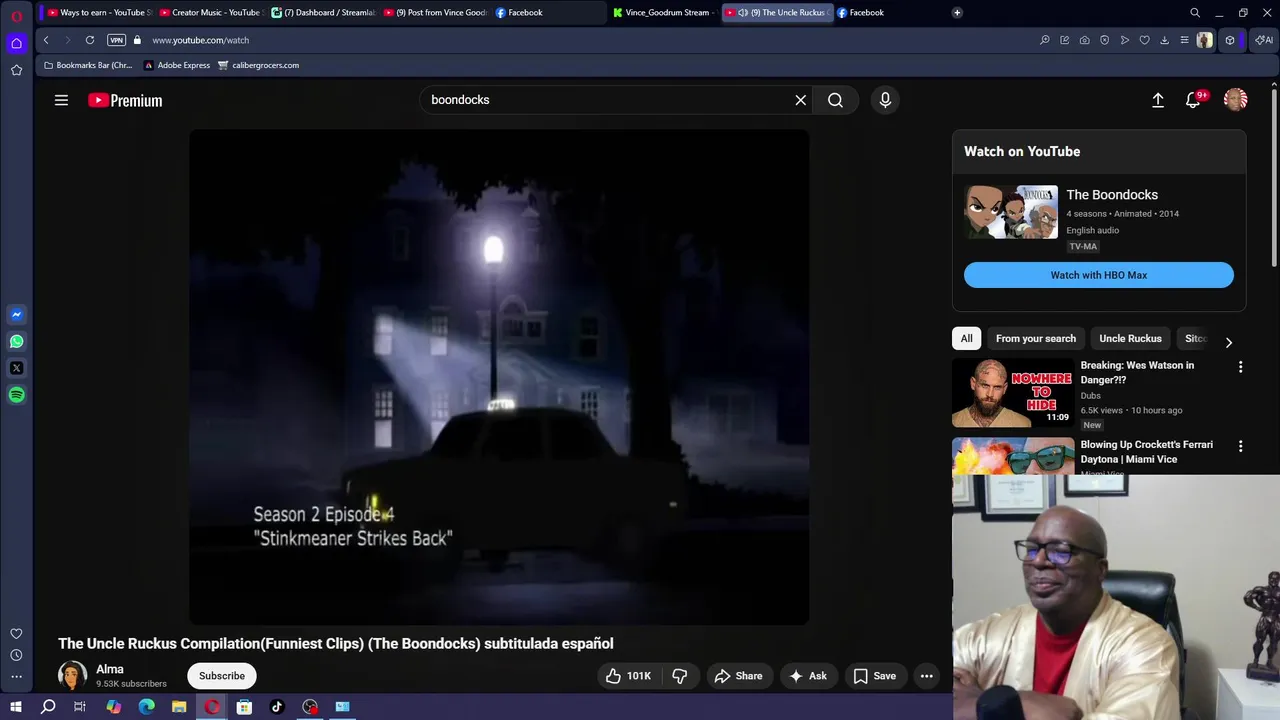Open Opera AI assistant button
Image resolution: width=1280 pixels, height=720 pixels.
tap(1264, 40)
